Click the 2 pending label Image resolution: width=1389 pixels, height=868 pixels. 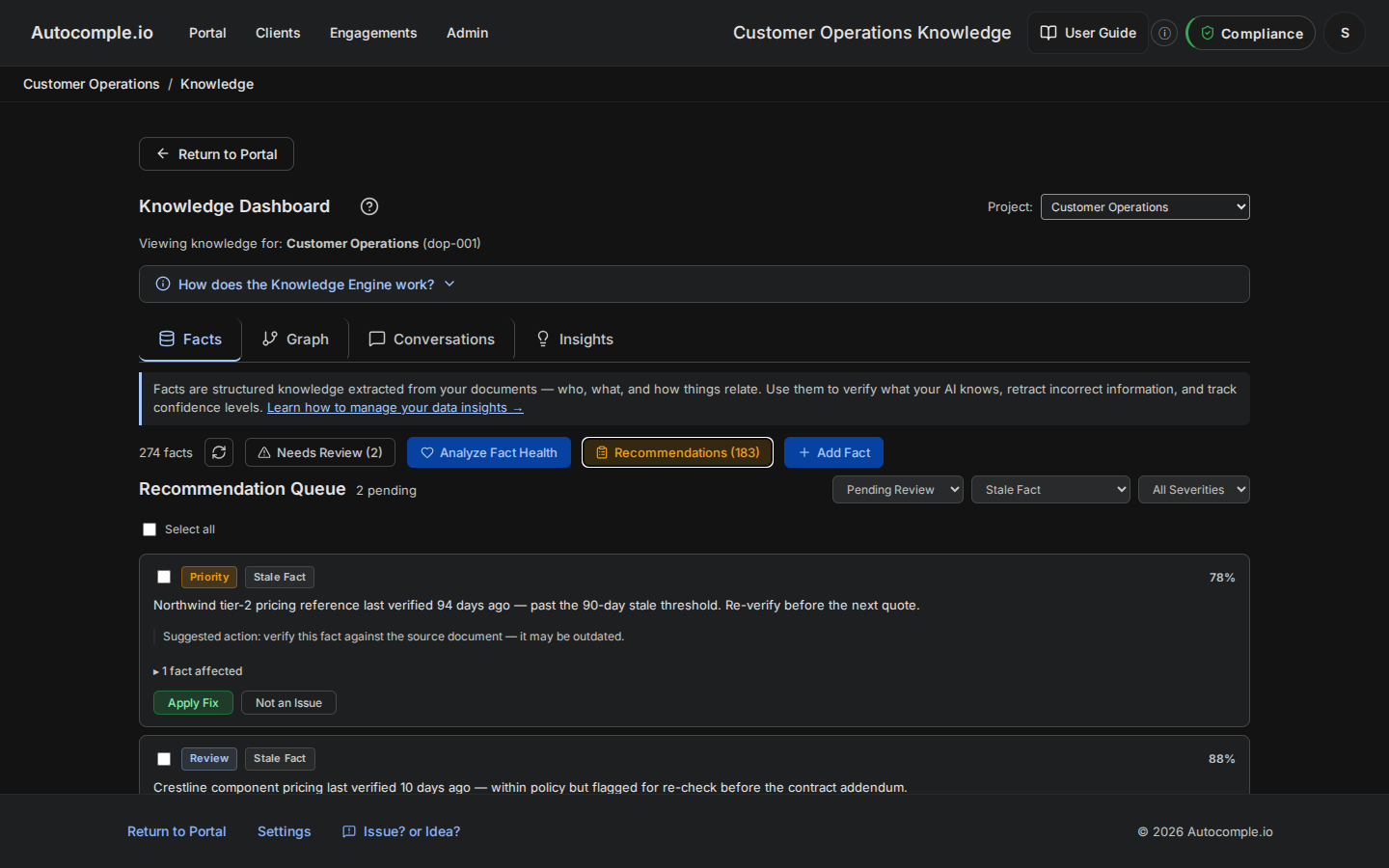(x=386, y=490)
